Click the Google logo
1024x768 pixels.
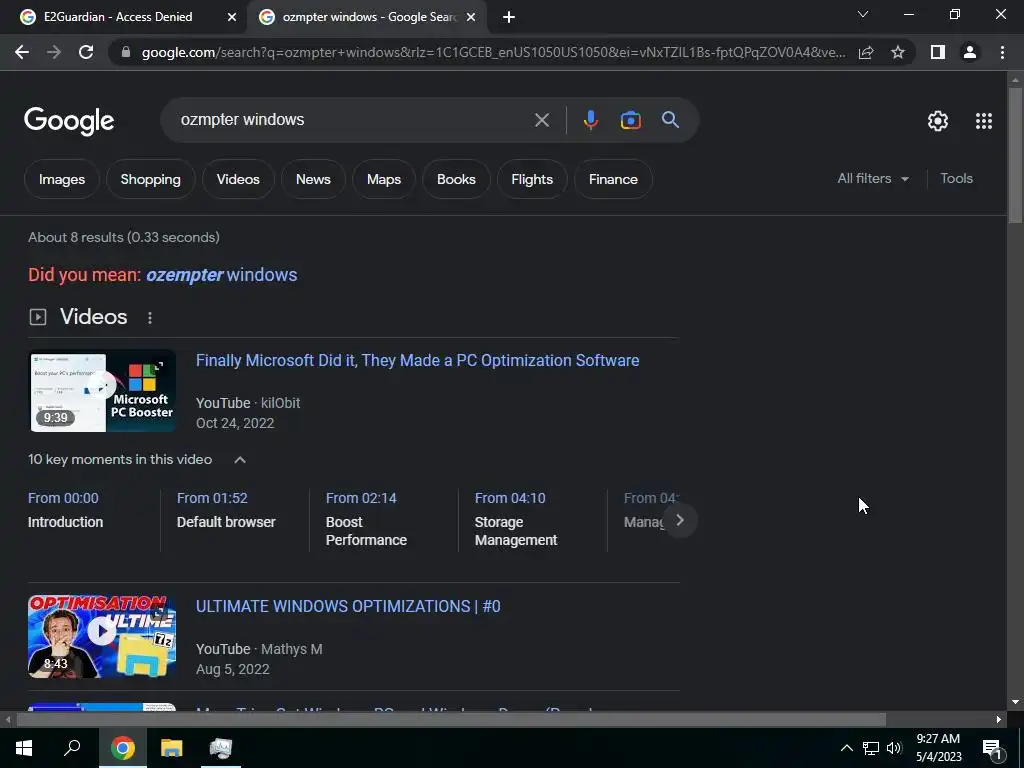tap(69, 121)
